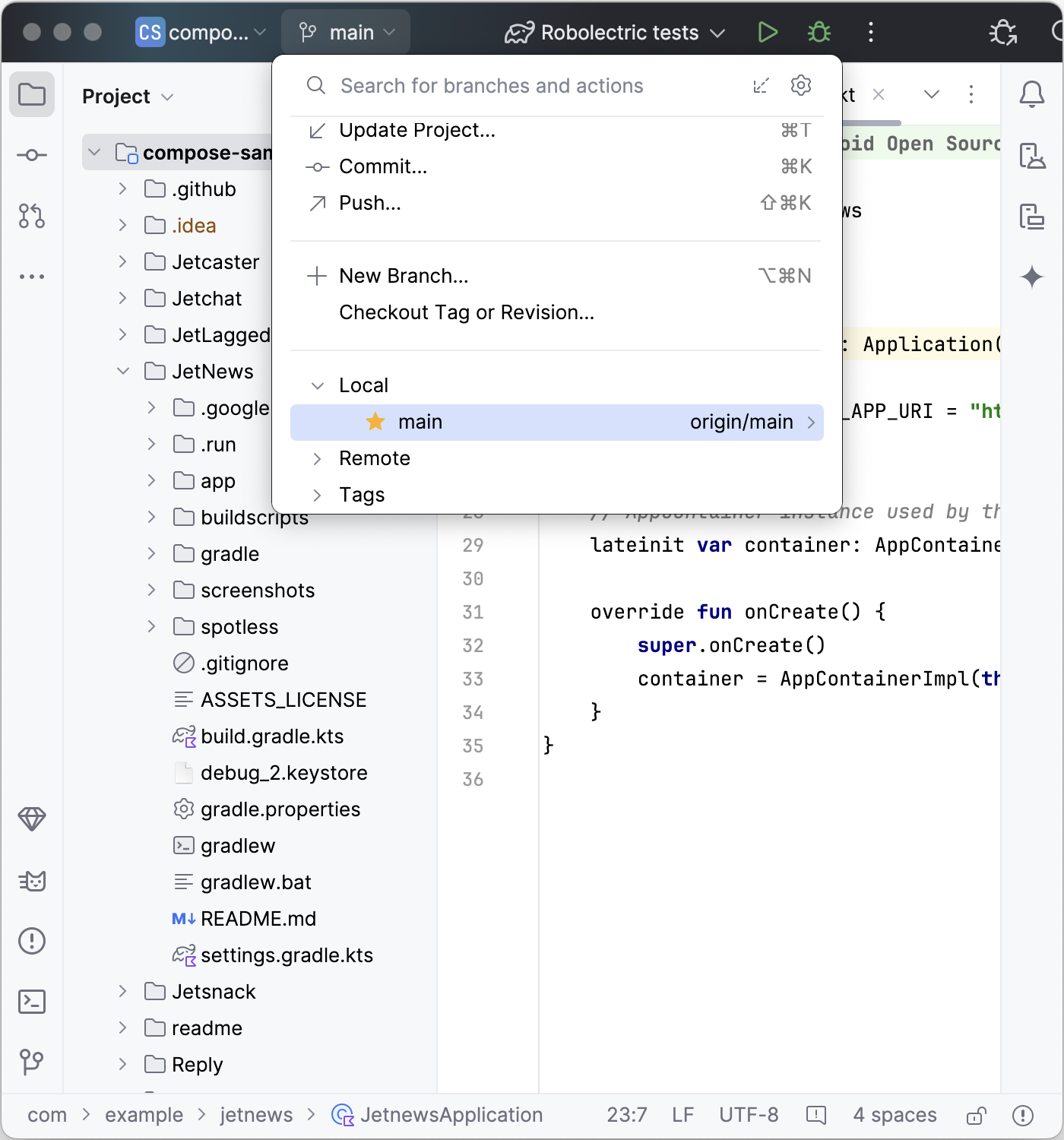Collapse the JetNews folder
1064x1140 pixels.
click(123, 372)
